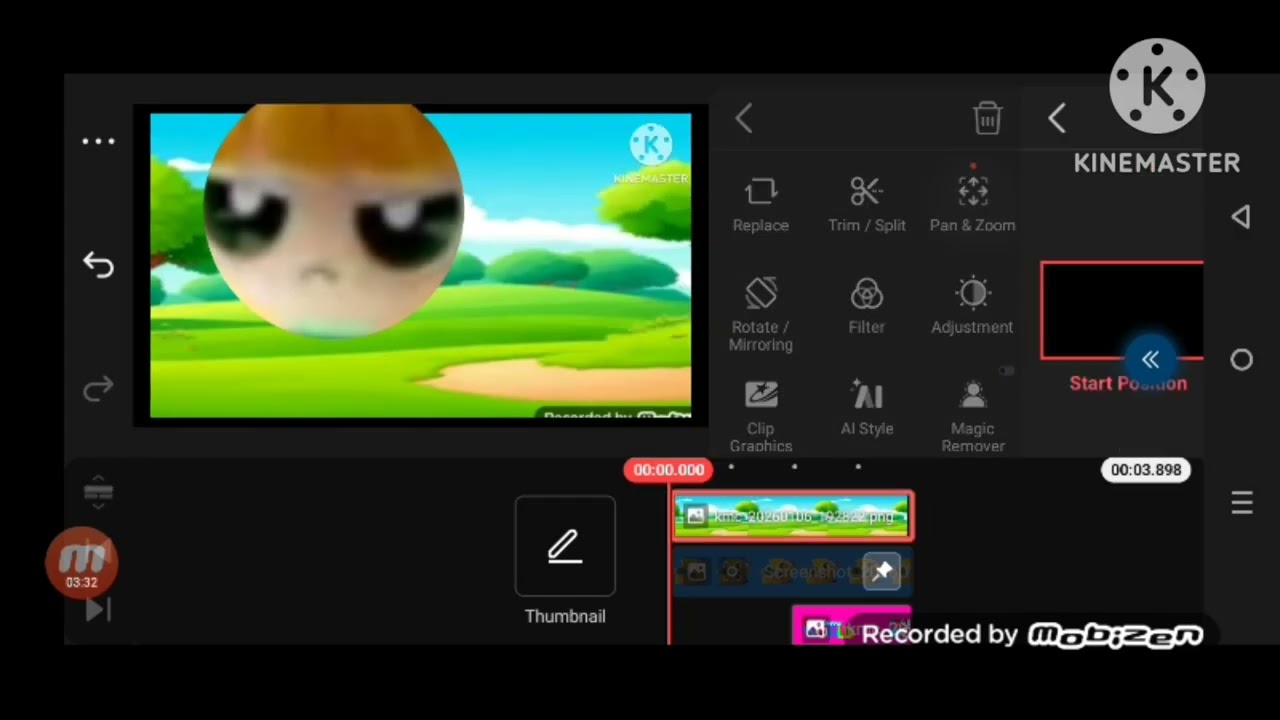Tap the undo arrow icon
This screenshot has width=1280, height=720.
click(x=98, y=264)
